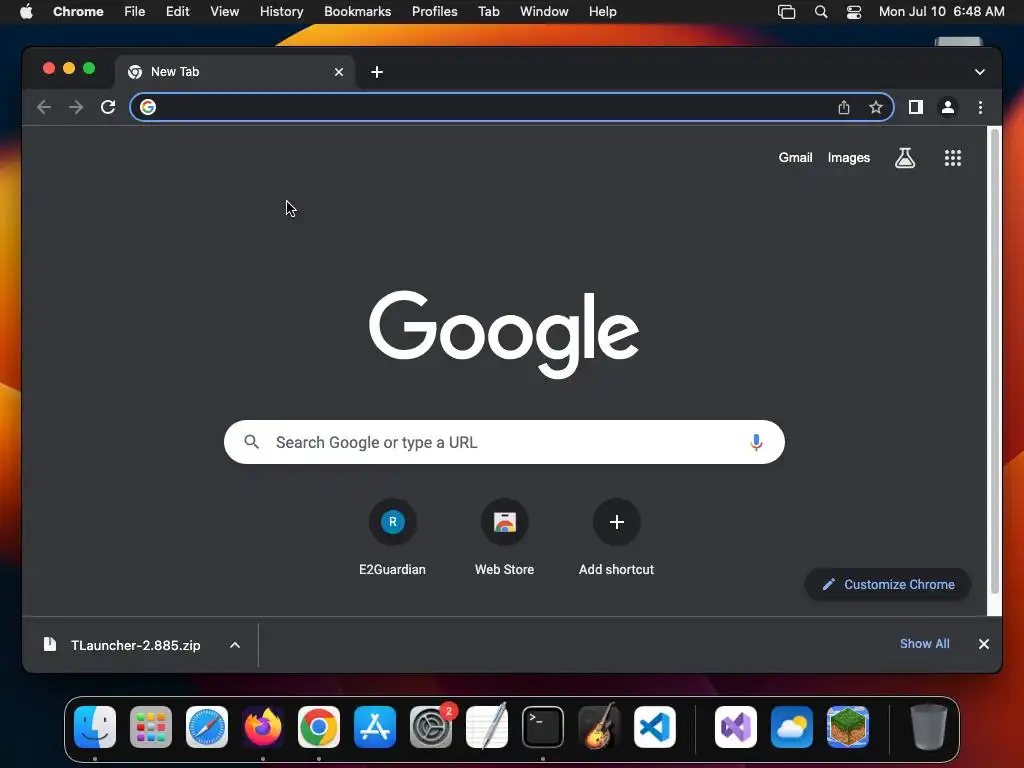This screenshot has height=768, width=1024.
Task: Open the Gmail link
Action: coord(795,157)
